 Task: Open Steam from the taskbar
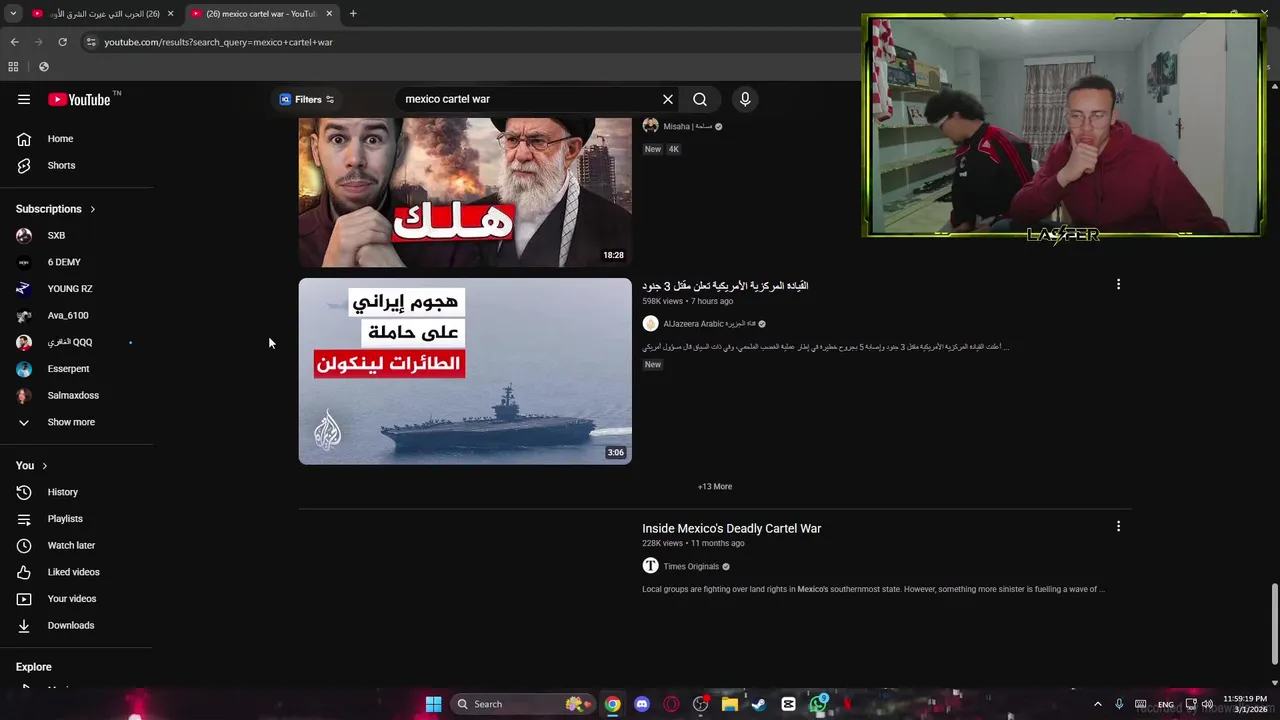coord(759,704)
